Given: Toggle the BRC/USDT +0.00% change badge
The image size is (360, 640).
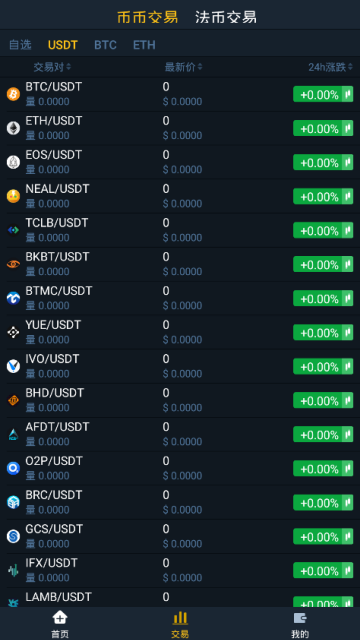Looking at the screenshot, I should pos(323,502).
